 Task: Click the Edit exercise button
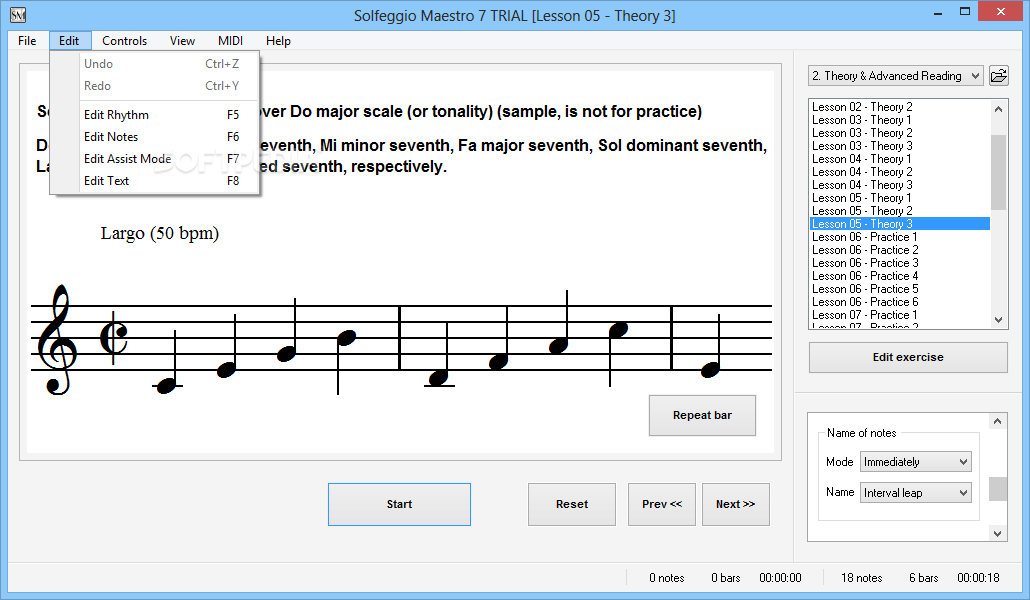click(x=908, y=358)
